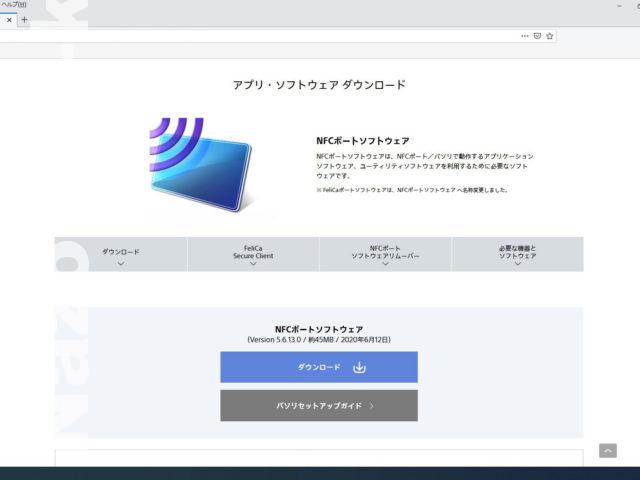This screenshot has width=640, height=480.
Task: Open a new browser tab with plus icon
Action: pos(24,19)
